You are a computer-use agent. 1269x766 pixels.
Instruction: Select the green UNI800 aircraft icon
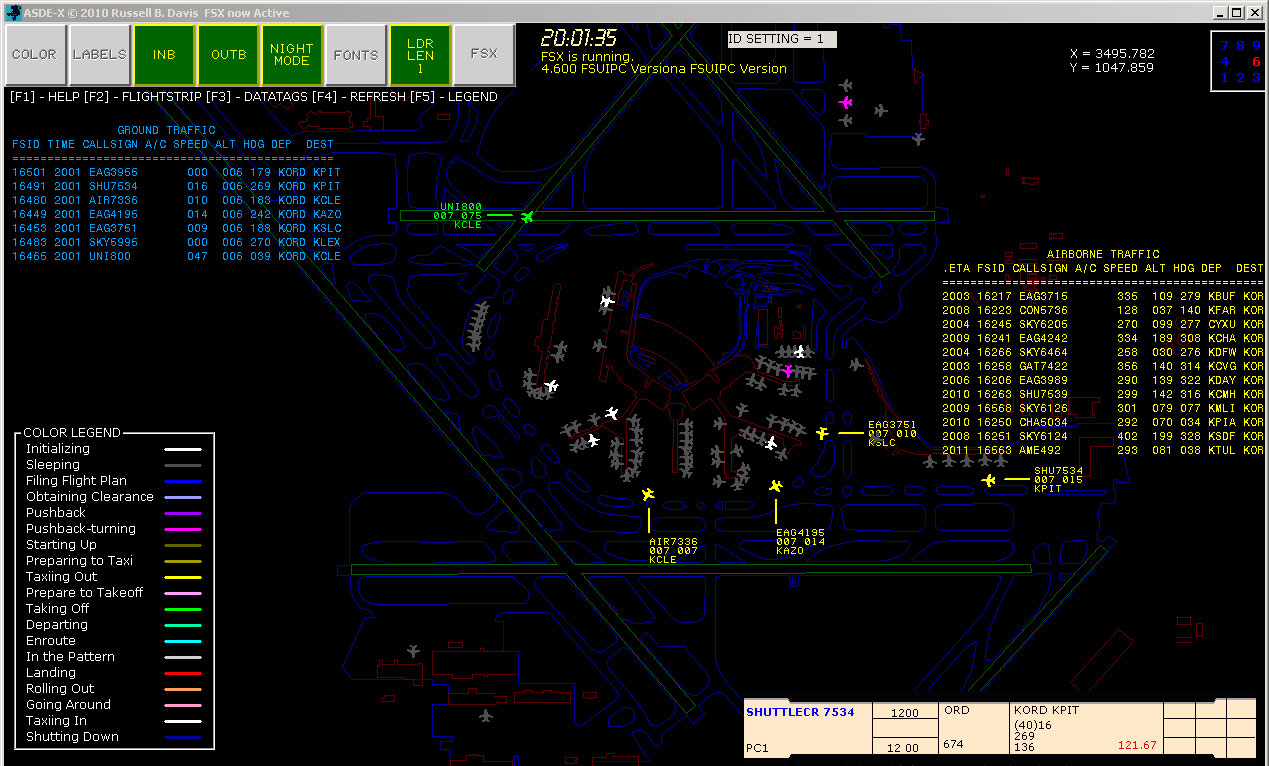pyautogui.click(x=527, y=215)
